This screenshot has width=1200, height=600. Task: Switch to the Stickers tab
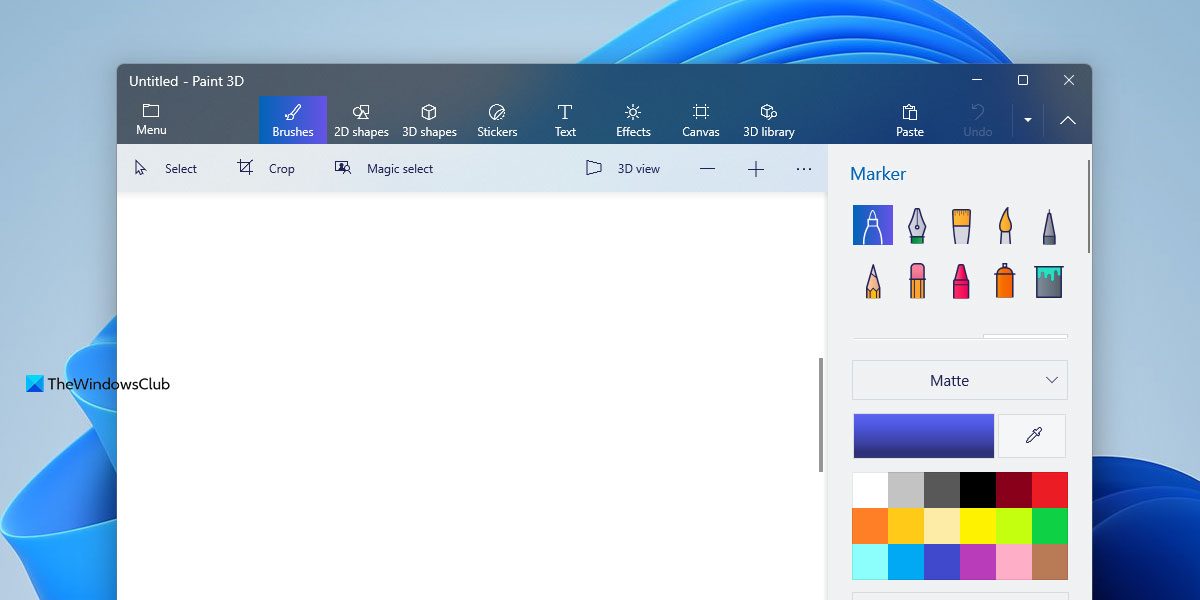tap(497, 118)
